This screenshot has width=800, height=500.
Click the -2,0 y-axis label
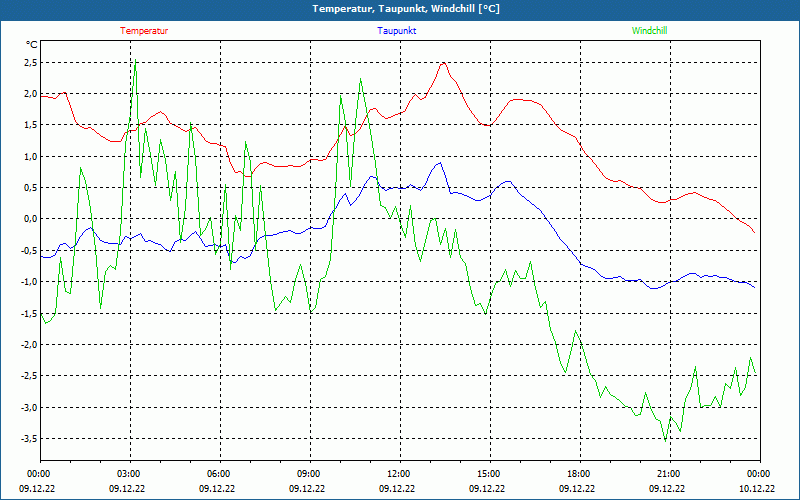pyautogui.click(x=29, y=344)
